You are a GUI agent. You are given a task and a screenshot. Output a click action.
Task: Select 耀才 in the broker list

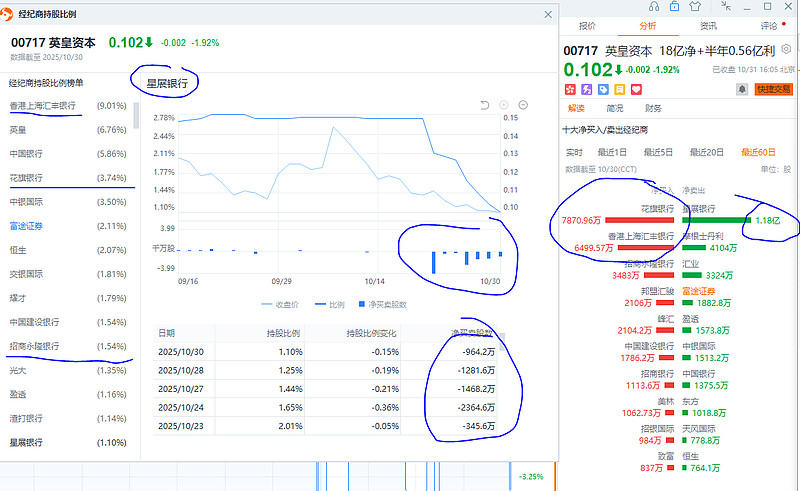point(68,298)
